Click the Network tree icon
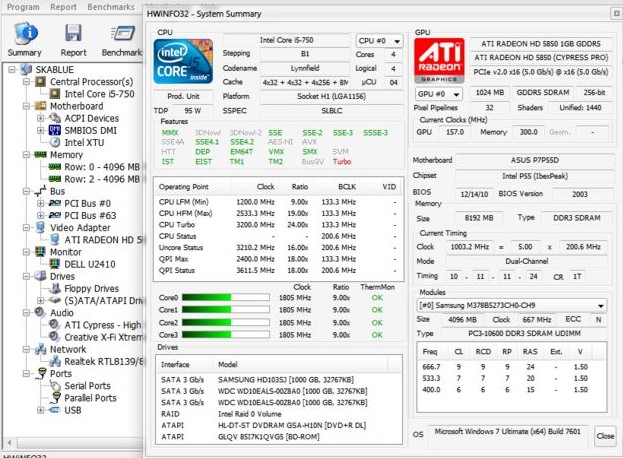 coord(41,349)
